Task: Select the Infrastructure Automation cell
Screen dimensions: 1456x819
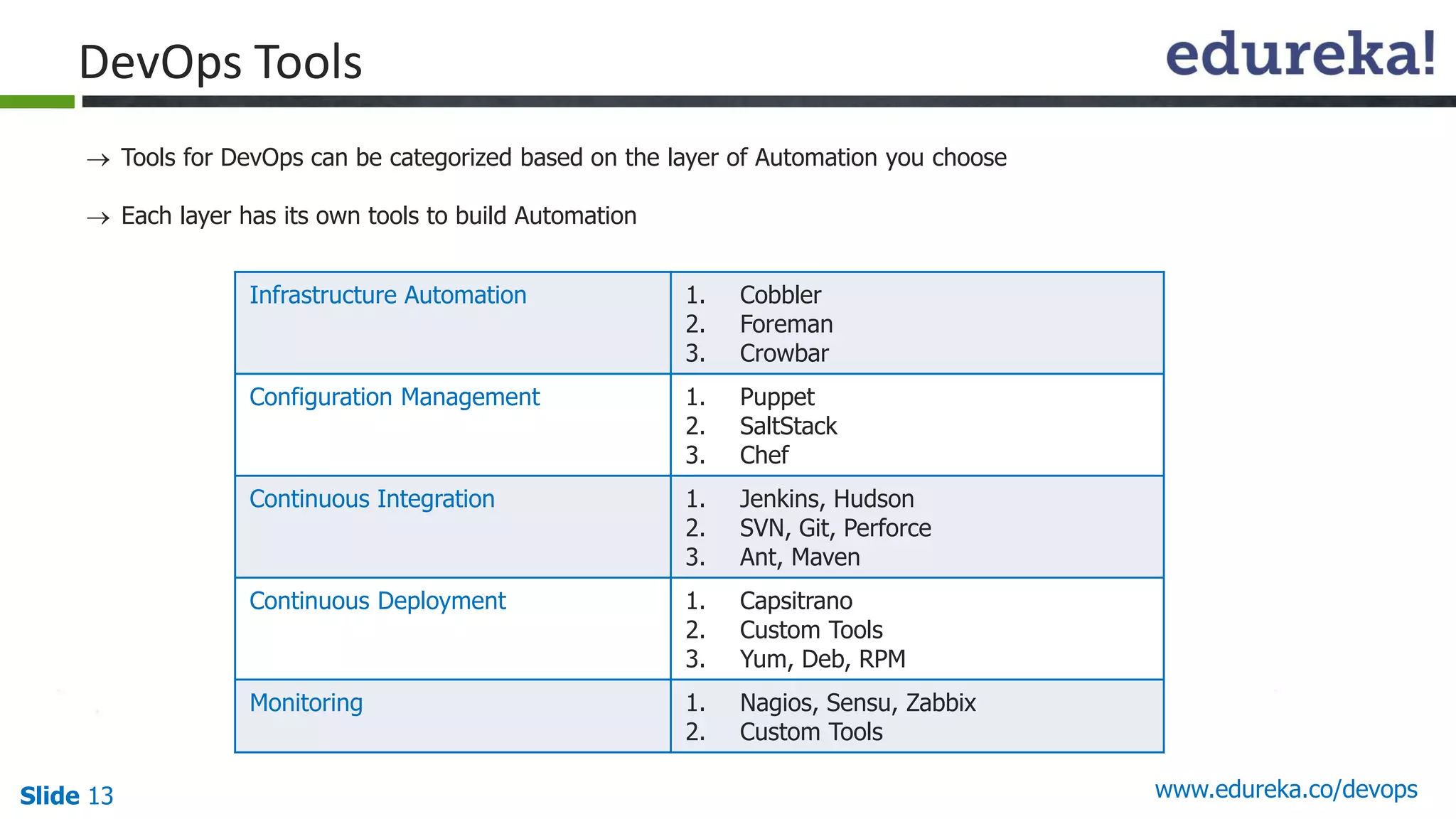Action: click(453, 323)
